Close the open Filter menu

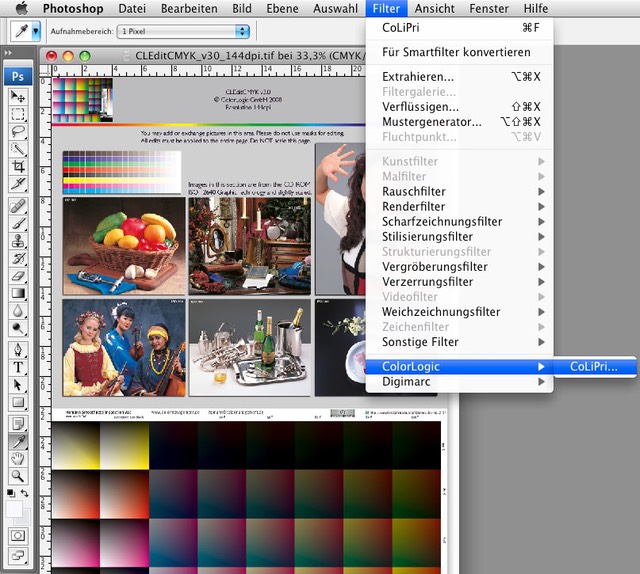coord(386,8)
